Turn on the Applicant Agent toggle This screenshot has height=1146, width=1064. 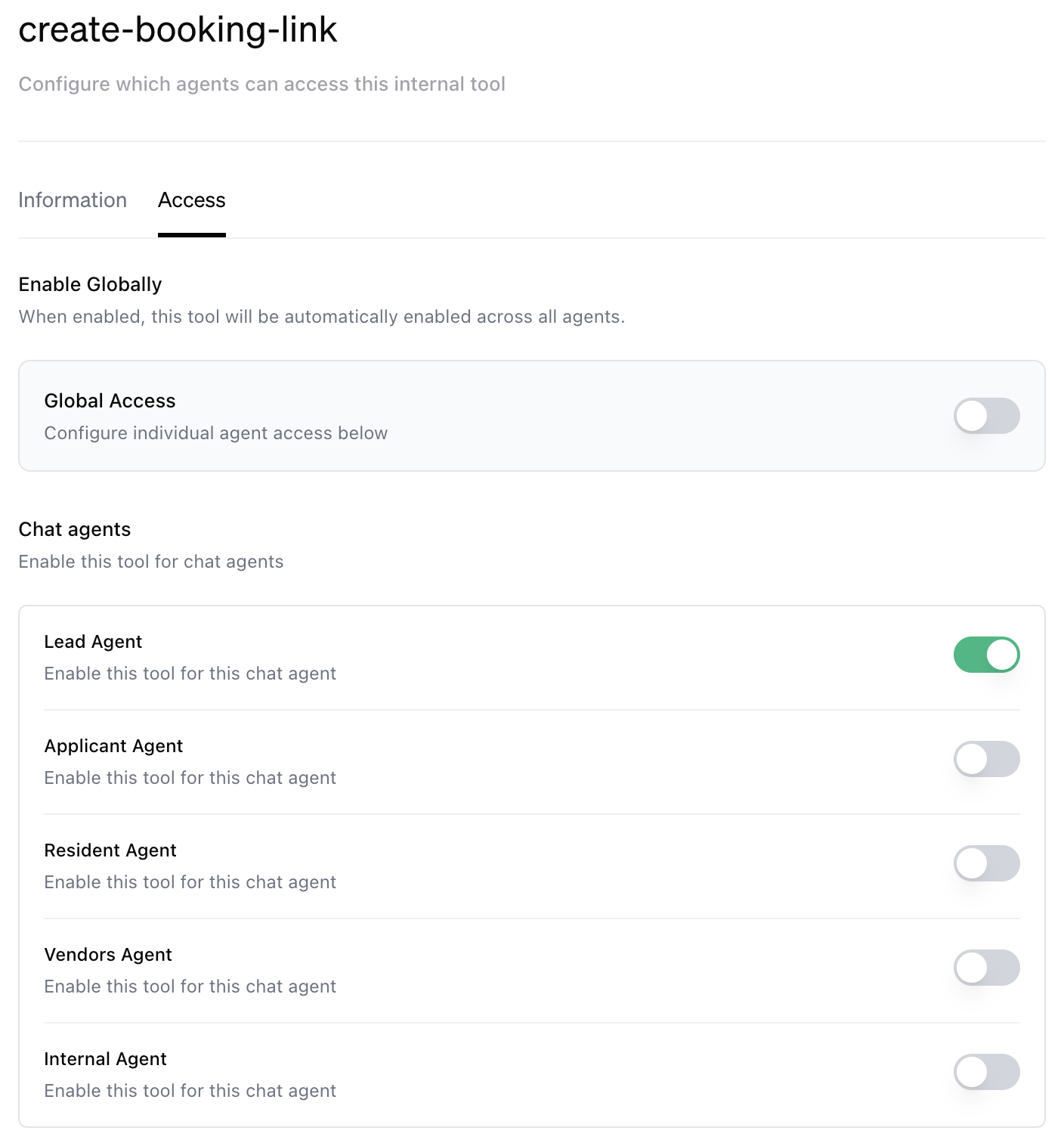pyautogui.click(x=986, y=759)
